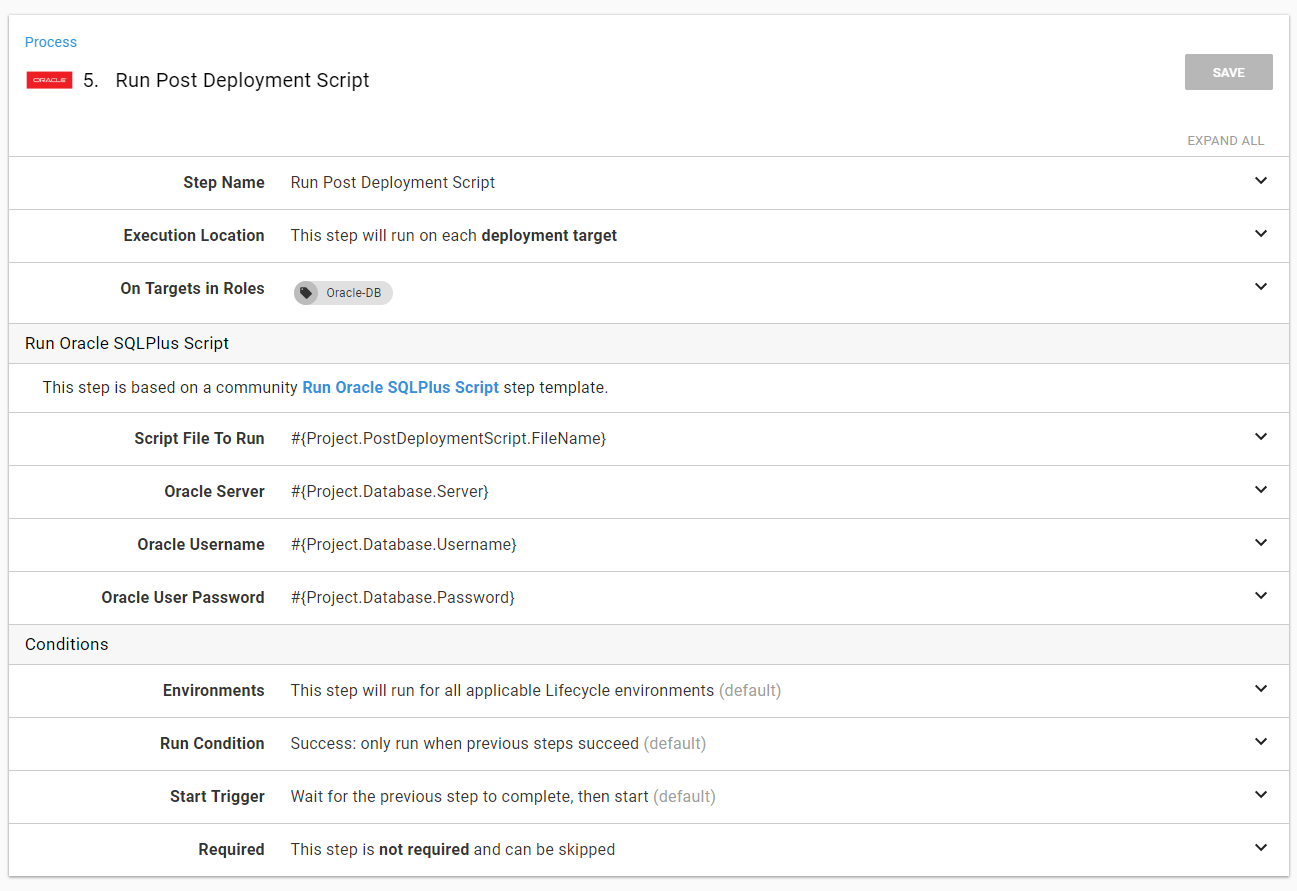
Task: Open Run Oracle SQLPlus Script template link
Action: pyautogui.click(x=400, y=387)
